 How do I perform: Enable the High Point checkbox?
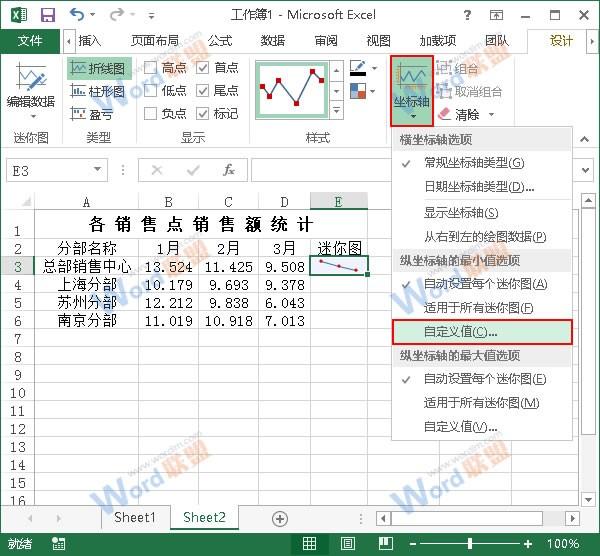click(150, 68)
